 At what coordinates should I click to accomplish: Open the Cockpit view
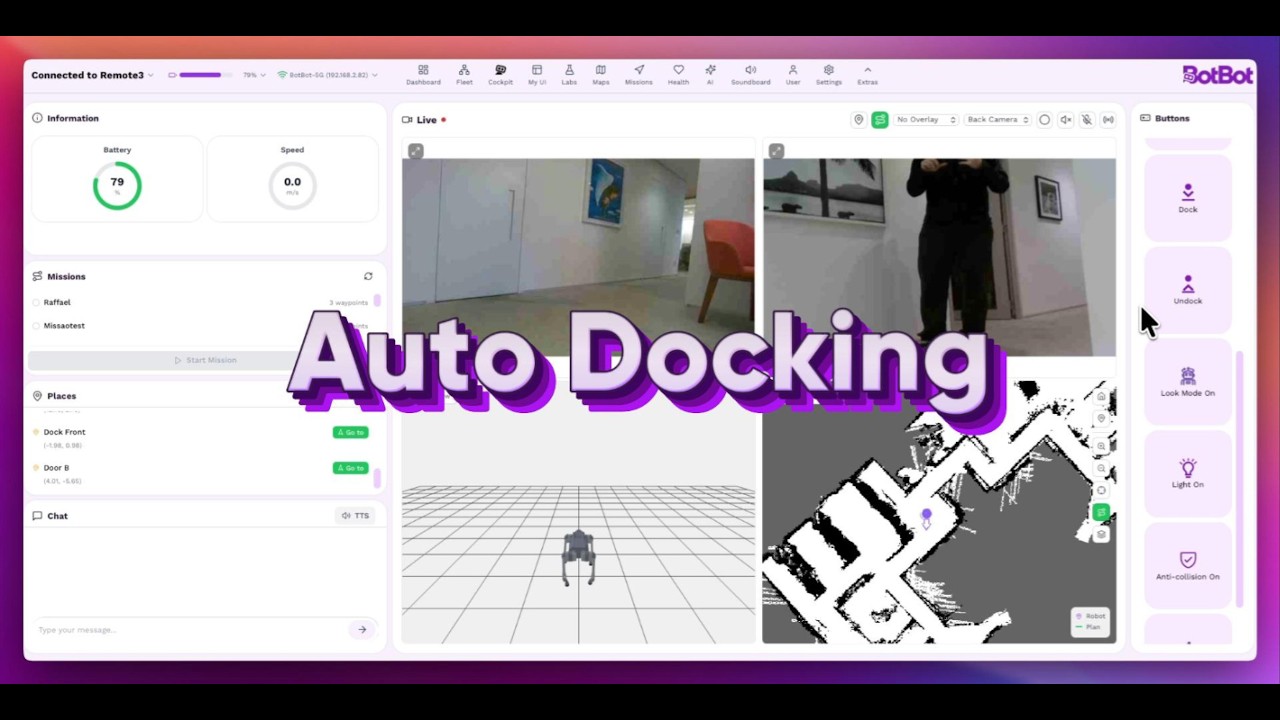point(500,75)
